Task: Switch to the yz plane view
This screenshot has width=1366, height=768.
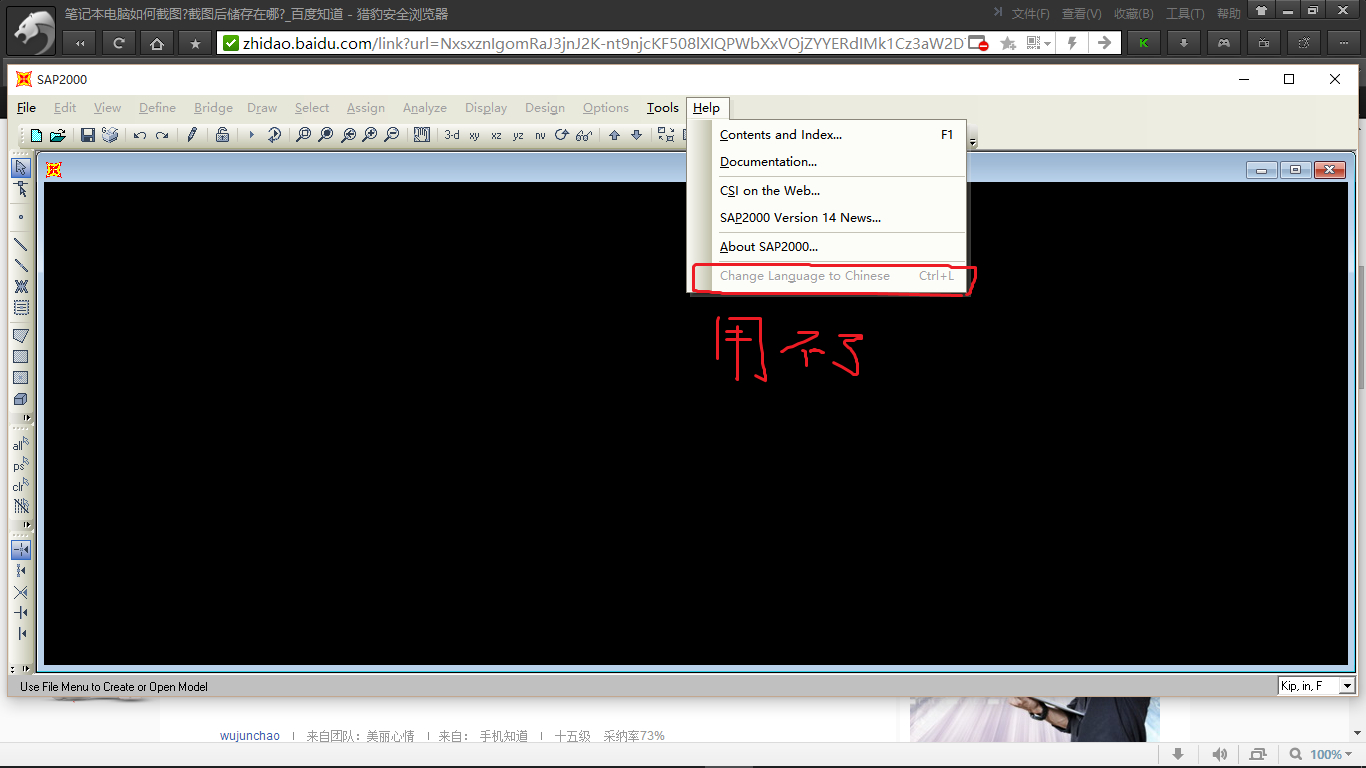Action: (x=518, y=135)
